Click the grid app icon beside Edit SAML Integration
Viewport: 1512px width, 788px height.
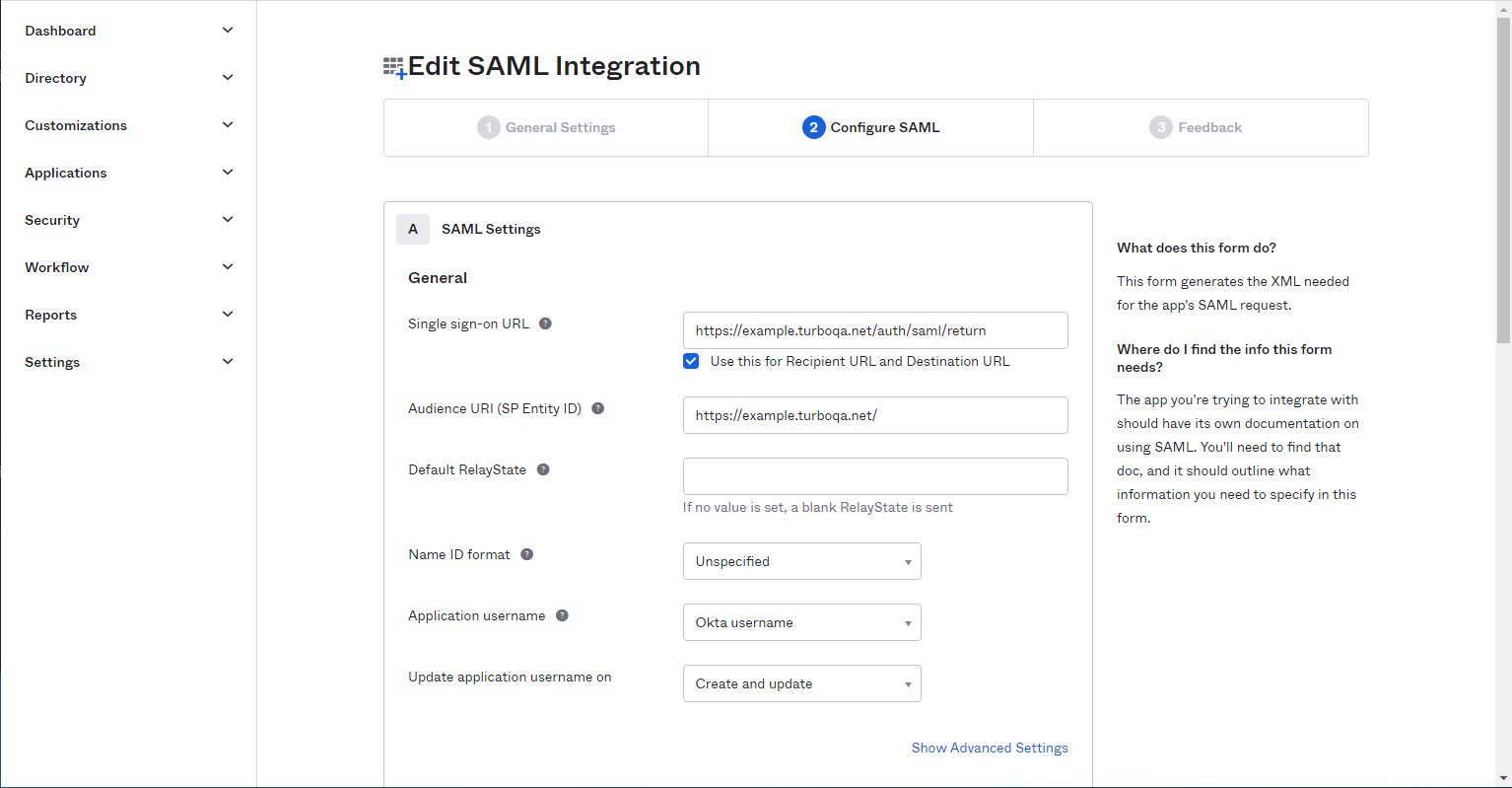point(392,66)
